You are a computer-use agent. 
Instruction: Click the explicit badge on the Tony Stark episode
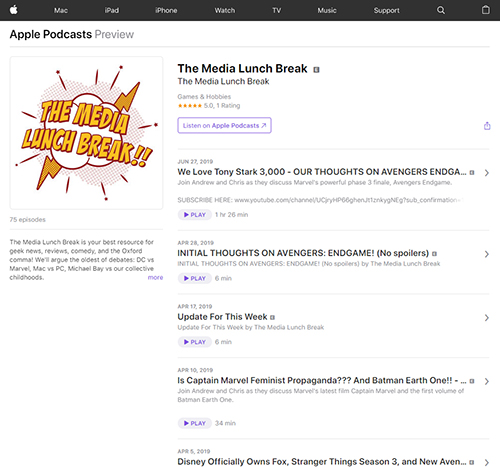click(472, 172)
